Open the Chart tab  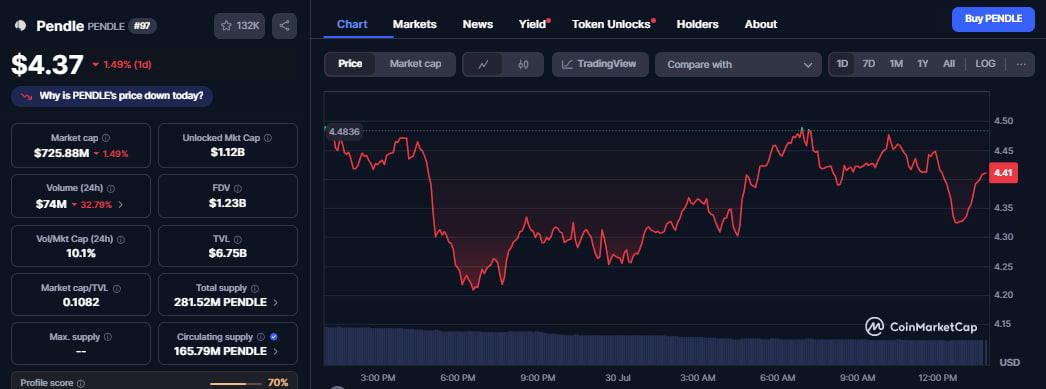[x=352, y=24]
